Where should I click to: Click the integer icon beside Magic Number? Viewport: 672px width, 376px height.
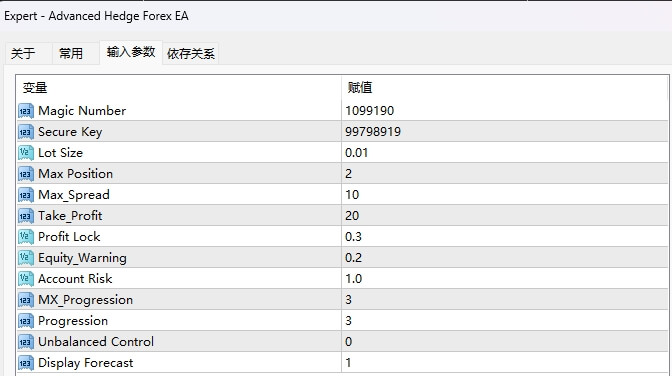pyautogui.click(x=26, y=111)
